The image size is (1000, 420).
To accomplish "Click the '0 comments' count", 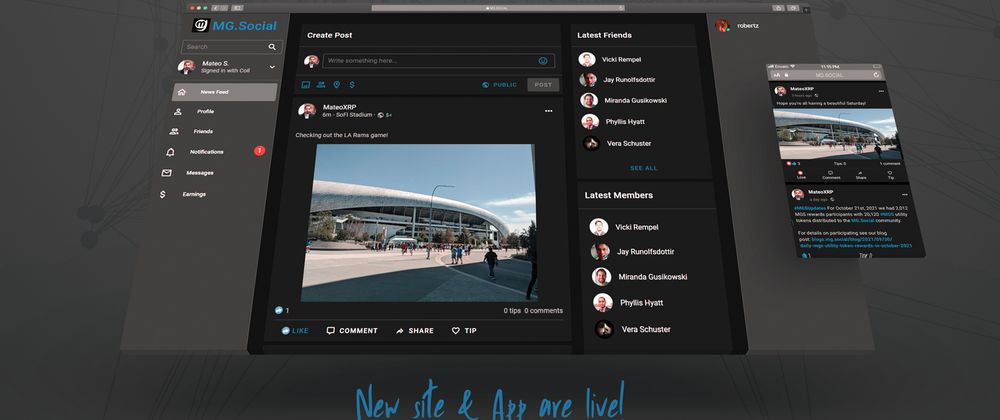I will tap(543, 311).
